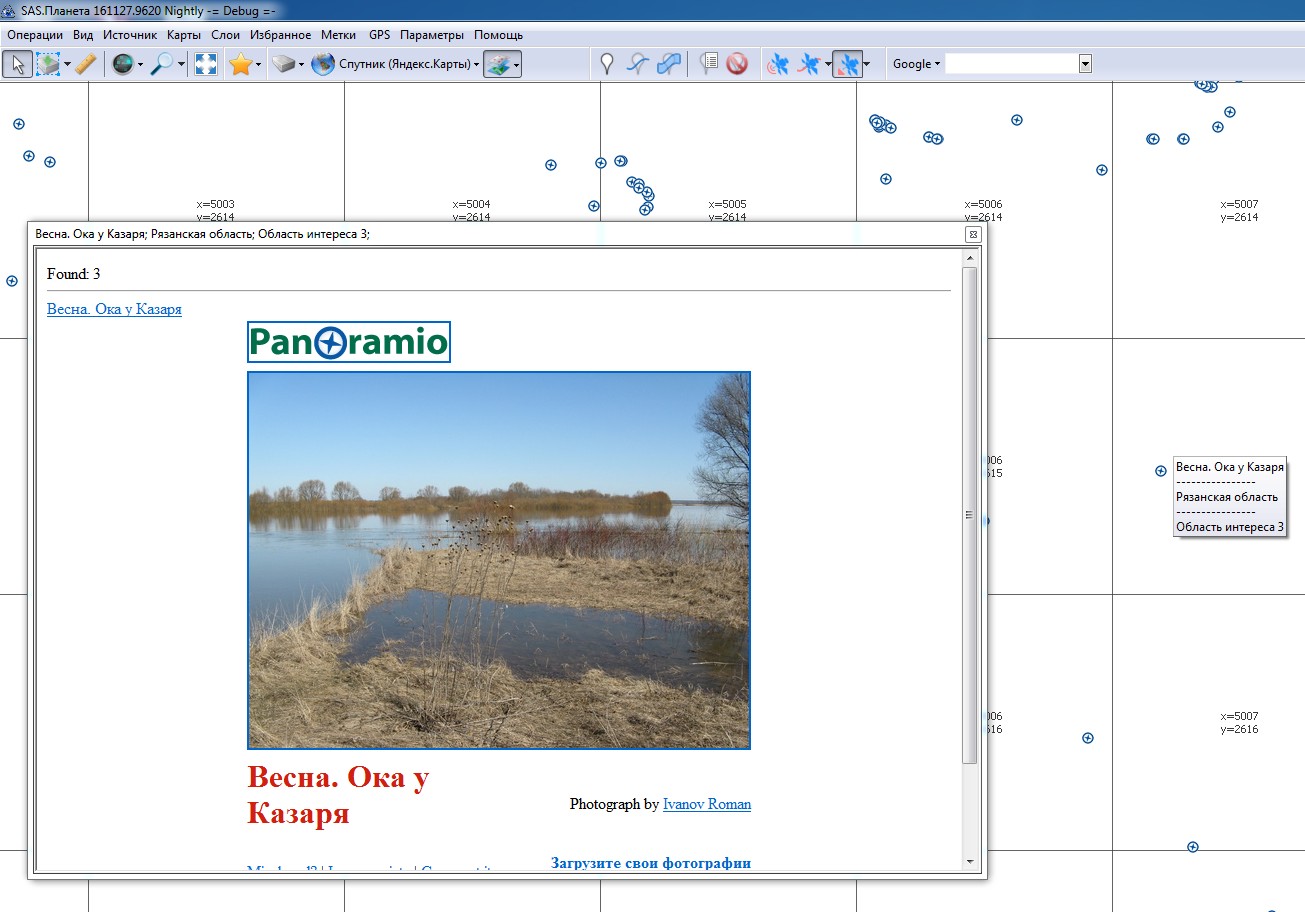Toggle the highlighted layers button
Screen dimensions: 1305x912
[x=499, y=64]
